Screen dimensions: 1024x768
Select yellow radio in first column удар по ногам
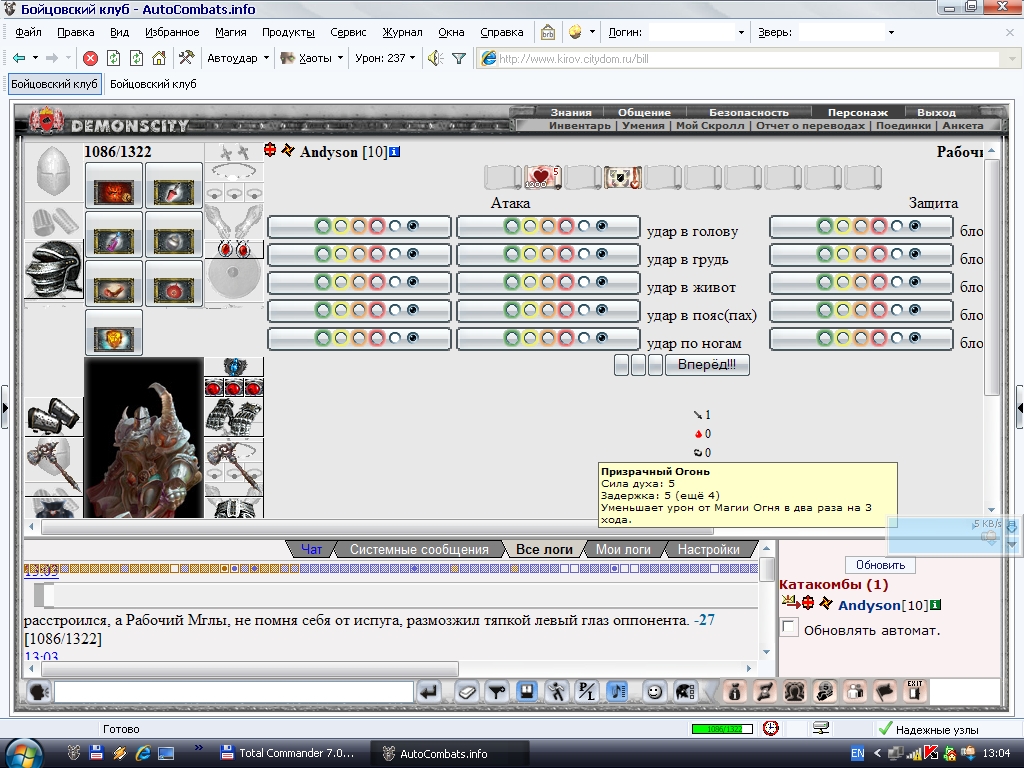[x=341, y=339]
